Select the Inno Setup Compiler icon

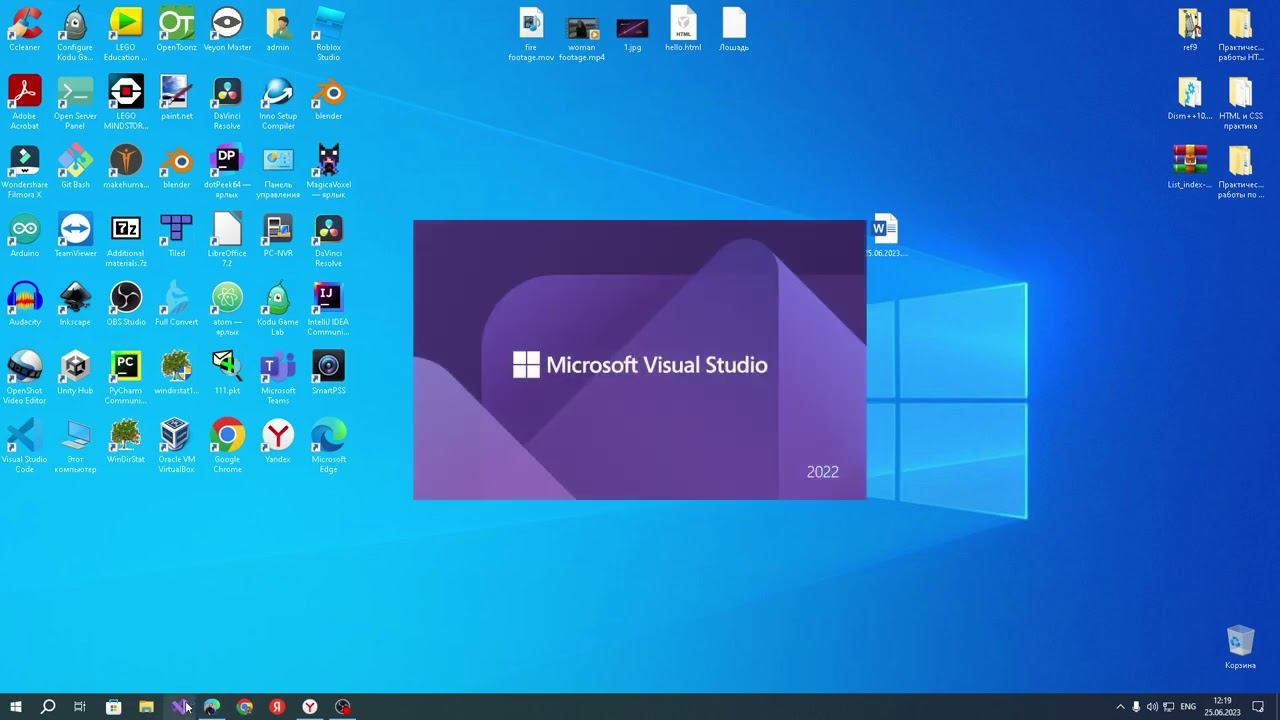(x=278, y=103)
